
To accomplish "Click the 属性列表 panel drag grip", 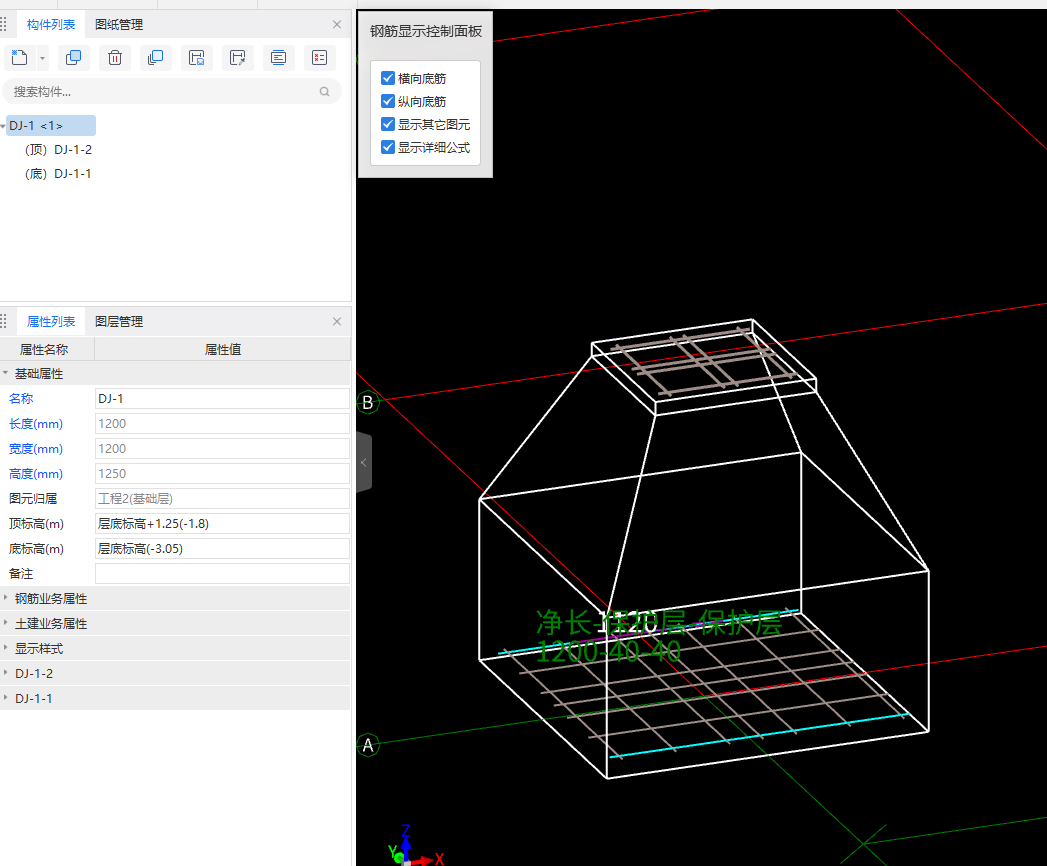I will pos(4,322).
